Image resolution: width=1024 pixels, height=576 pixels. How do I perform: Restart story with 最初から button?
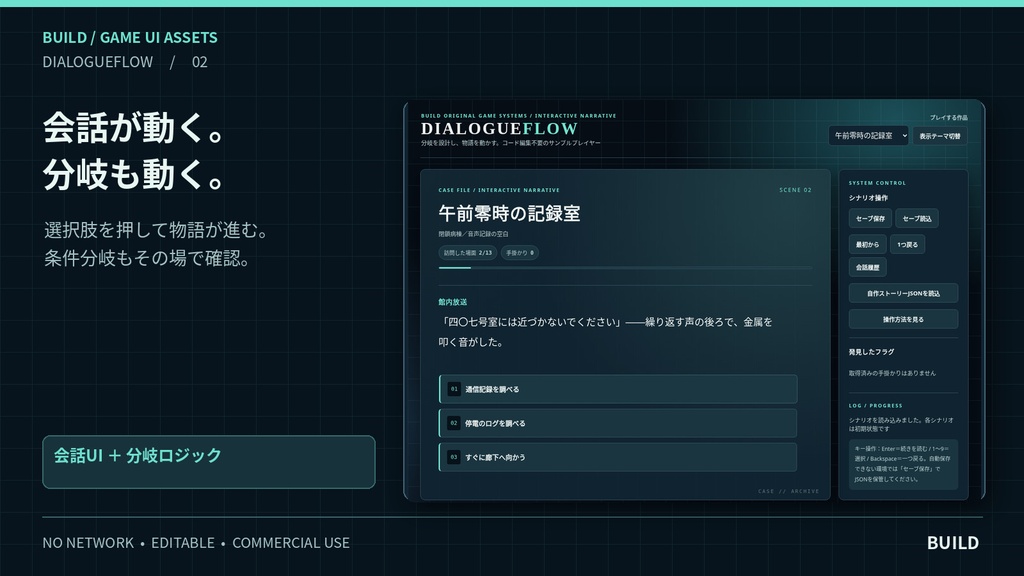[x=867, y=244]
